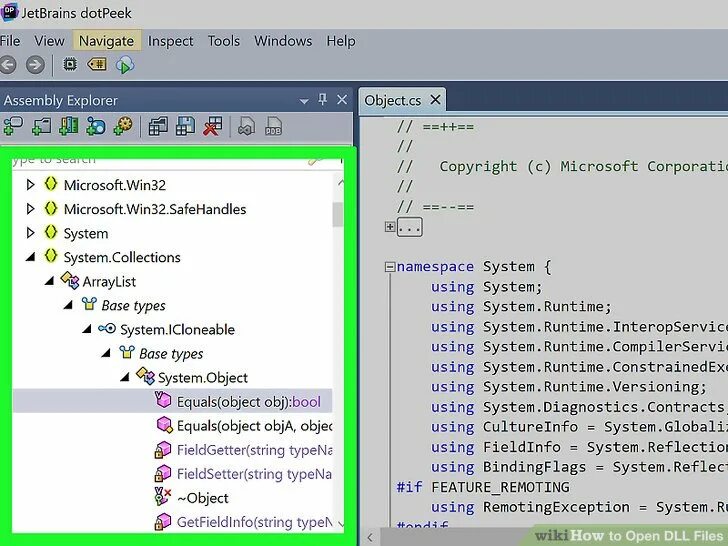Image resolution: width=728 pixels, height=546 pixels.
Task: Collapse the namespace System code block
Action: [x=390, y=266]
